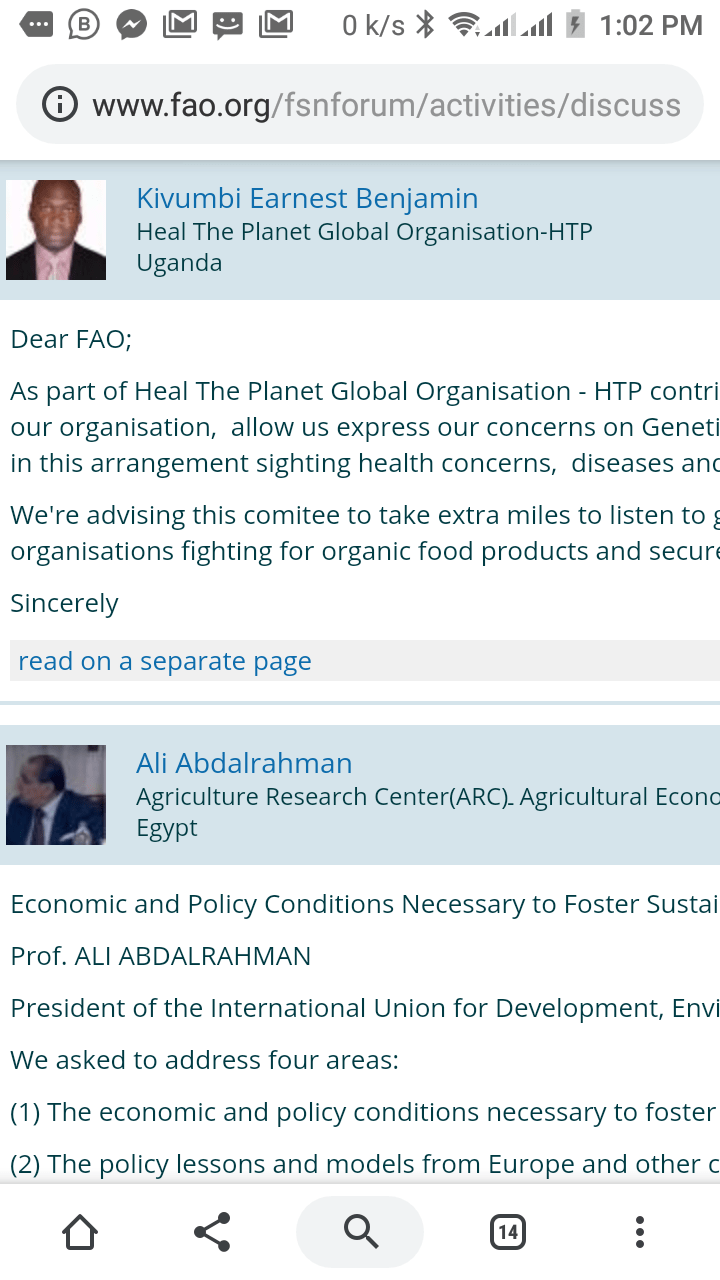Screen dimensions: 720x1280
Task: Tap the www.fao.org address bar
Action: [x=385, y=105]
